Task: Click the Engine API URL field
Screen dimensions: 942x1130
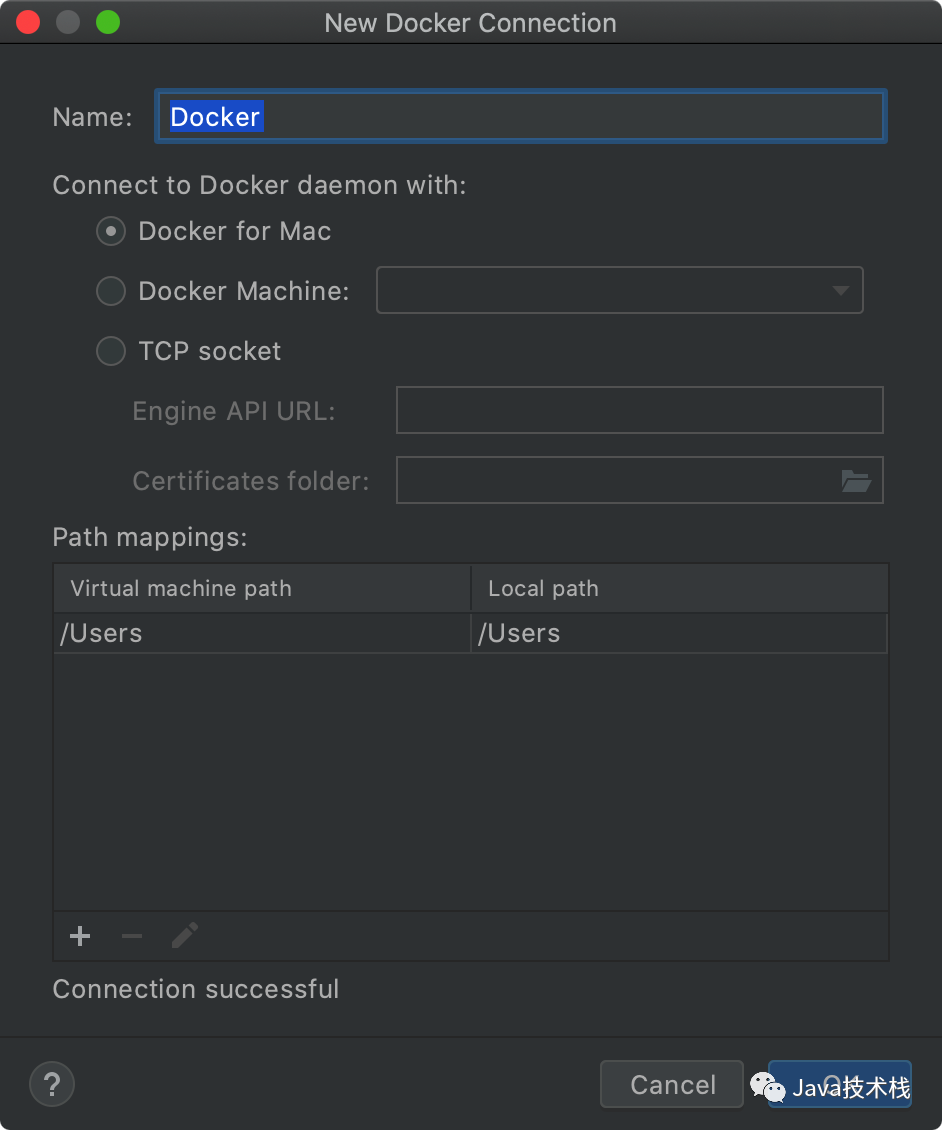Action: 640,410
